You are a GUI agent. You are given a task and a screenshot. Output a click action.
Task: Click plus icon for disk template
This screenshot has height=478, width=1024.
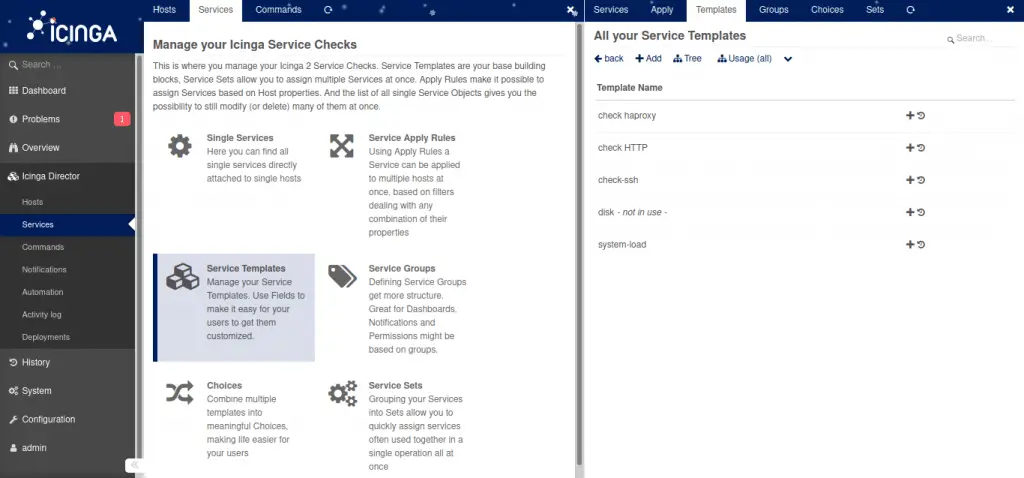(x=910, y=212)
